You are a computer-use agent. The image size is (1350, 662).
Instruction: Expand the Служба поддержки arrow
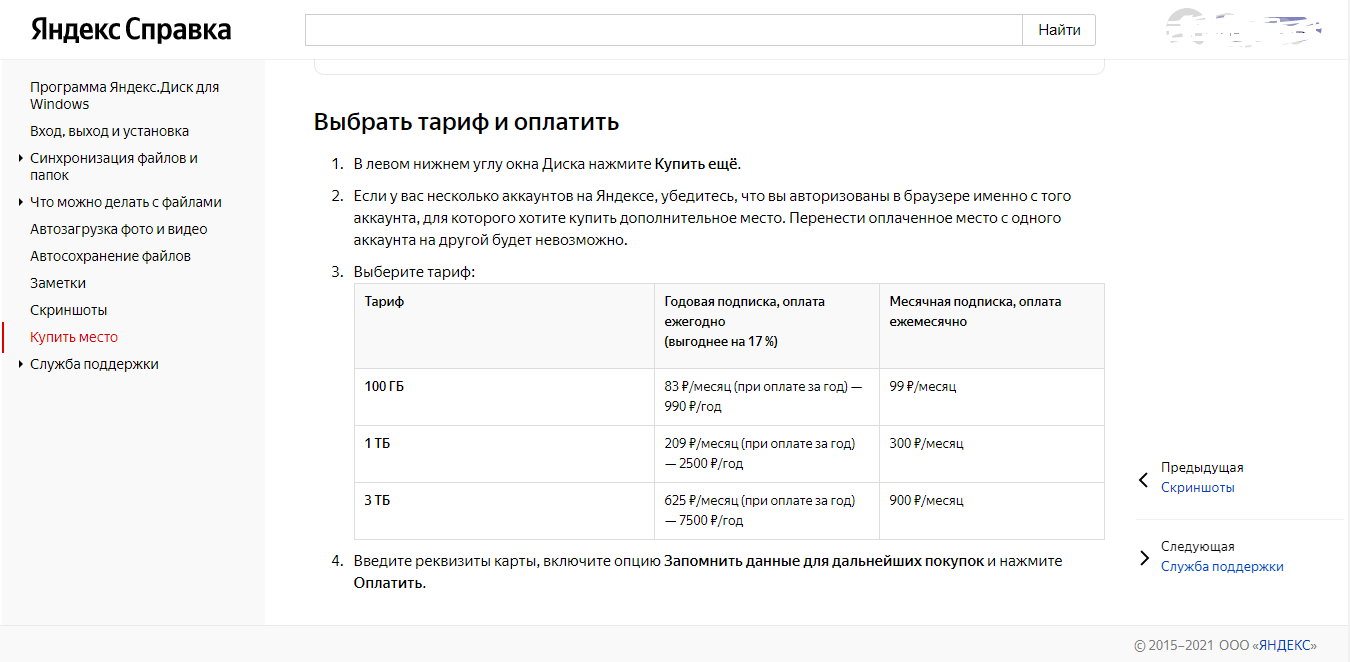coord(21,364)
